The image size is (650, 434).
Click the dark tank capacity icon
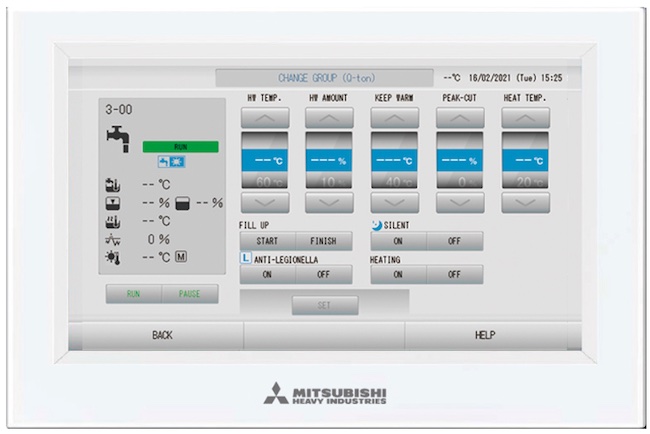[182, 203]
